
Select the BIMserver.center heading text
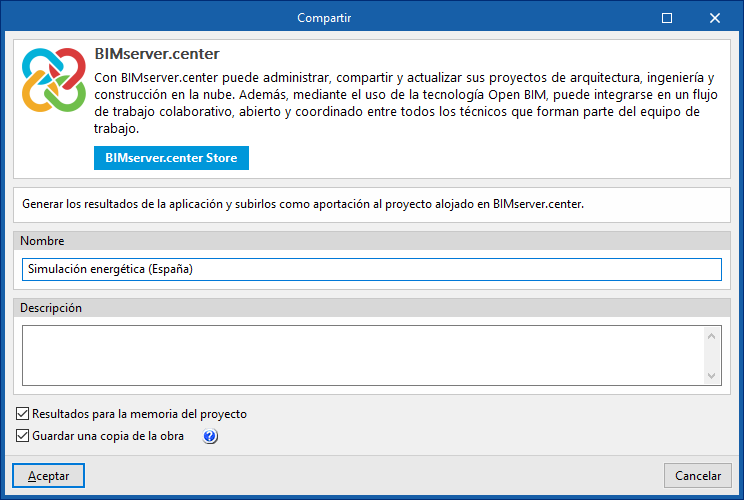click(157, 54)
